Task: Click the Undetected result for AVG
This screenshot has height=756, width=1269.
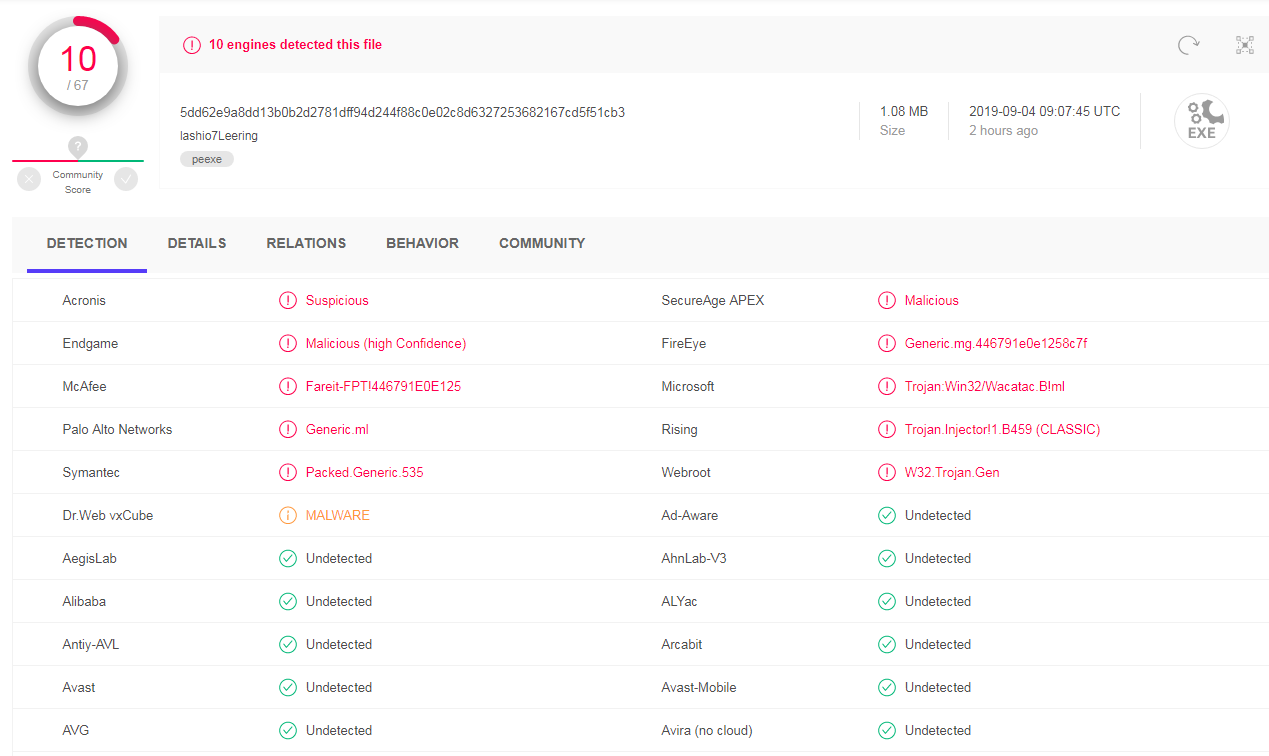Action: pyautogui.click(x=339, y=730)
